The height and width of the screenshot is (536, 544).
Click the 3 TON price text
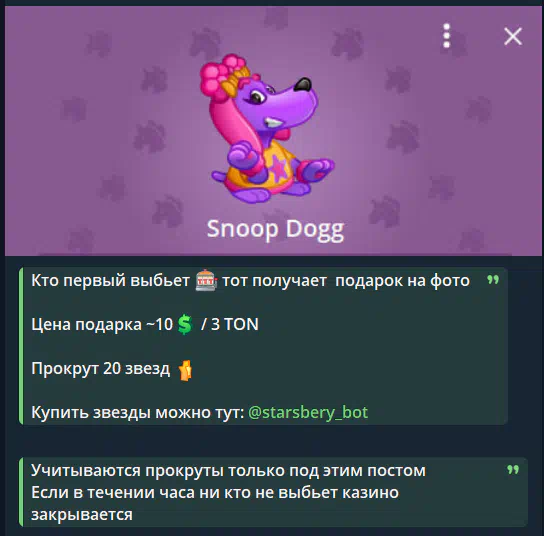[235, 324]
